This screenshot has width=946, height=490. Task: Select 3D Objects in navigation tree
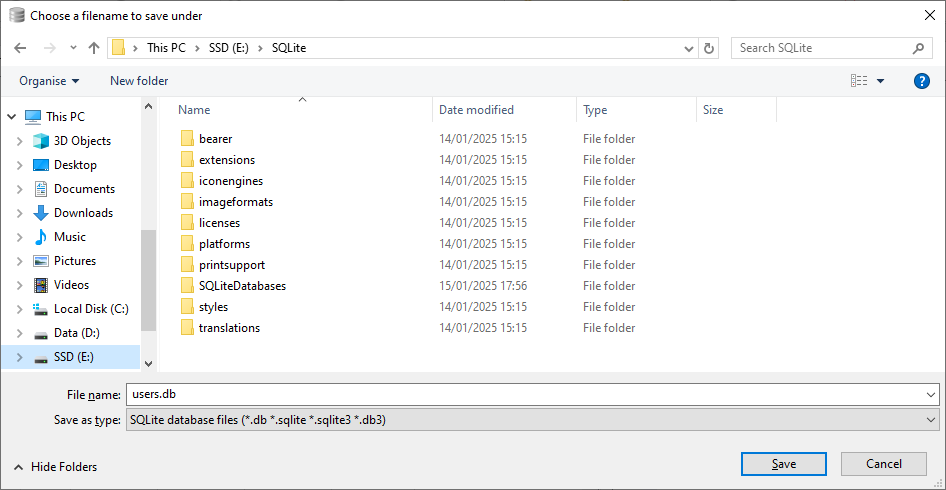82,141
